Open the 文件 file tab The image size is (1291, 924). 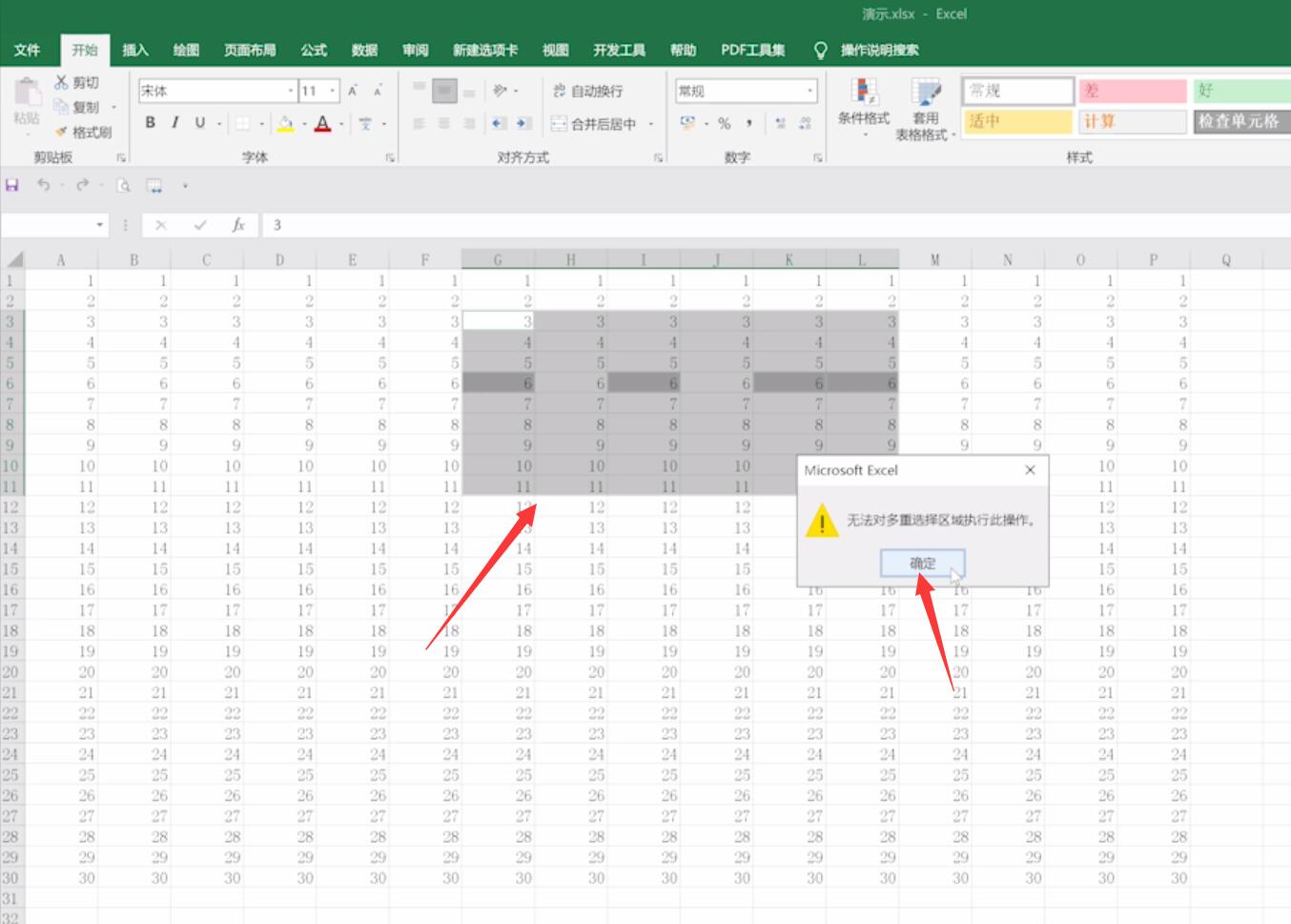[27, 50]
